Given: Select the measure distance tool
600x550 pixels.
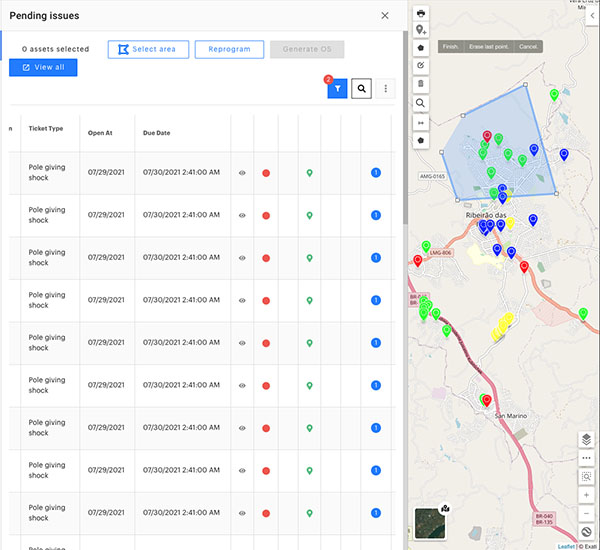Looking at the screenshot, I should click(x=421, y=123).
